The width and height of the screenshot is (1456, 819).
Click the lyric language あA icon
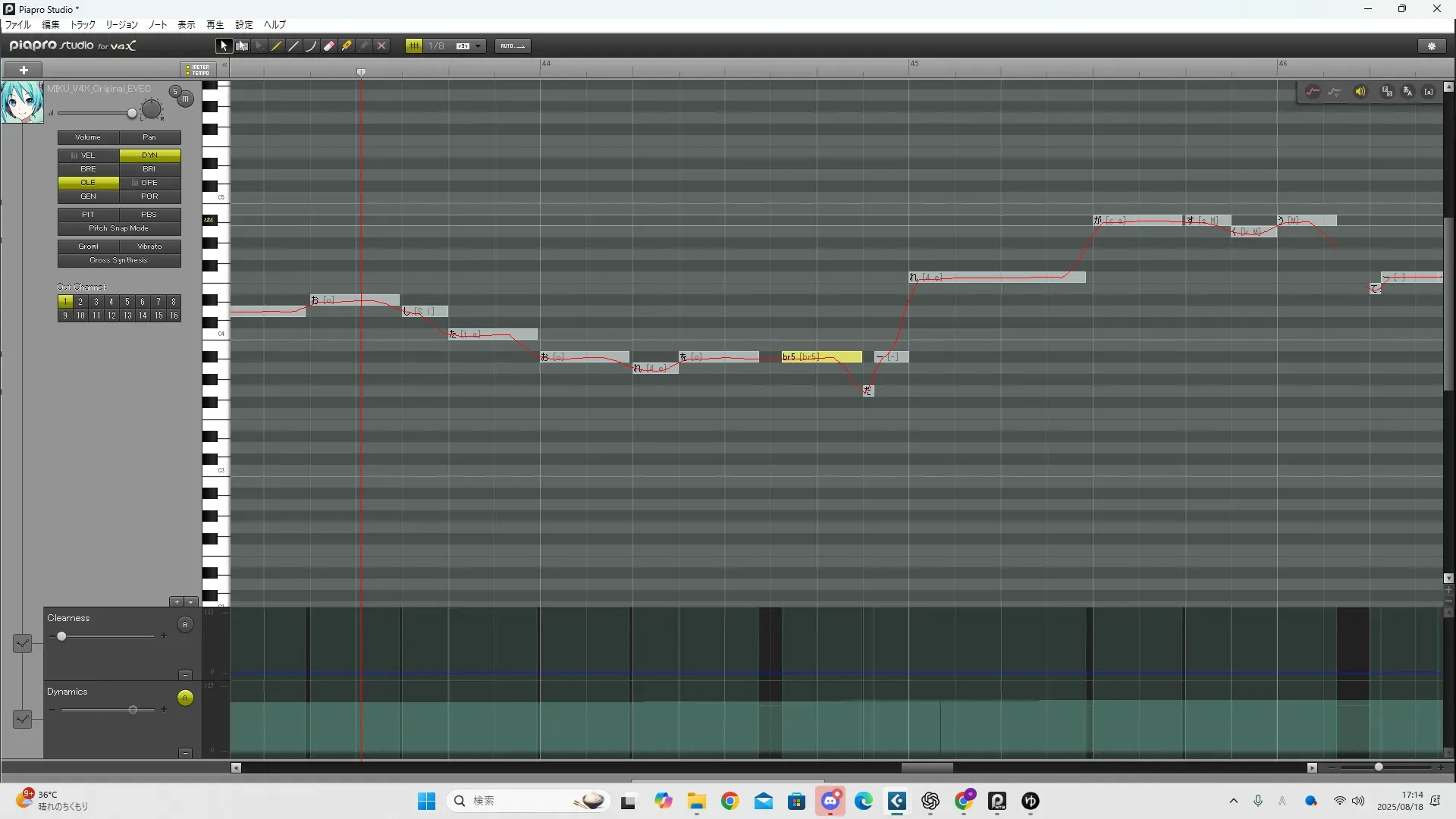[x=1408, y=92]
